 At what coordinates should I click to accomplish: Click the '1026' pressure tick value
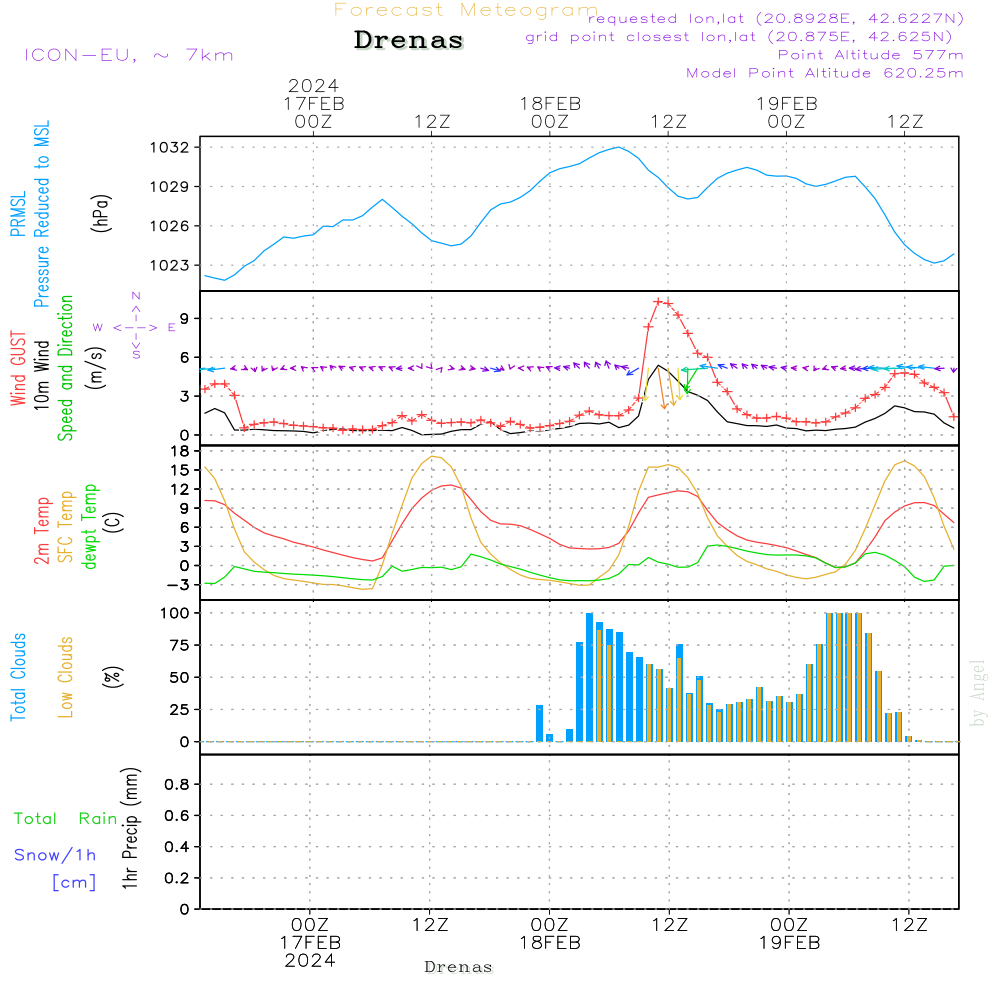(x=170, y=226)
